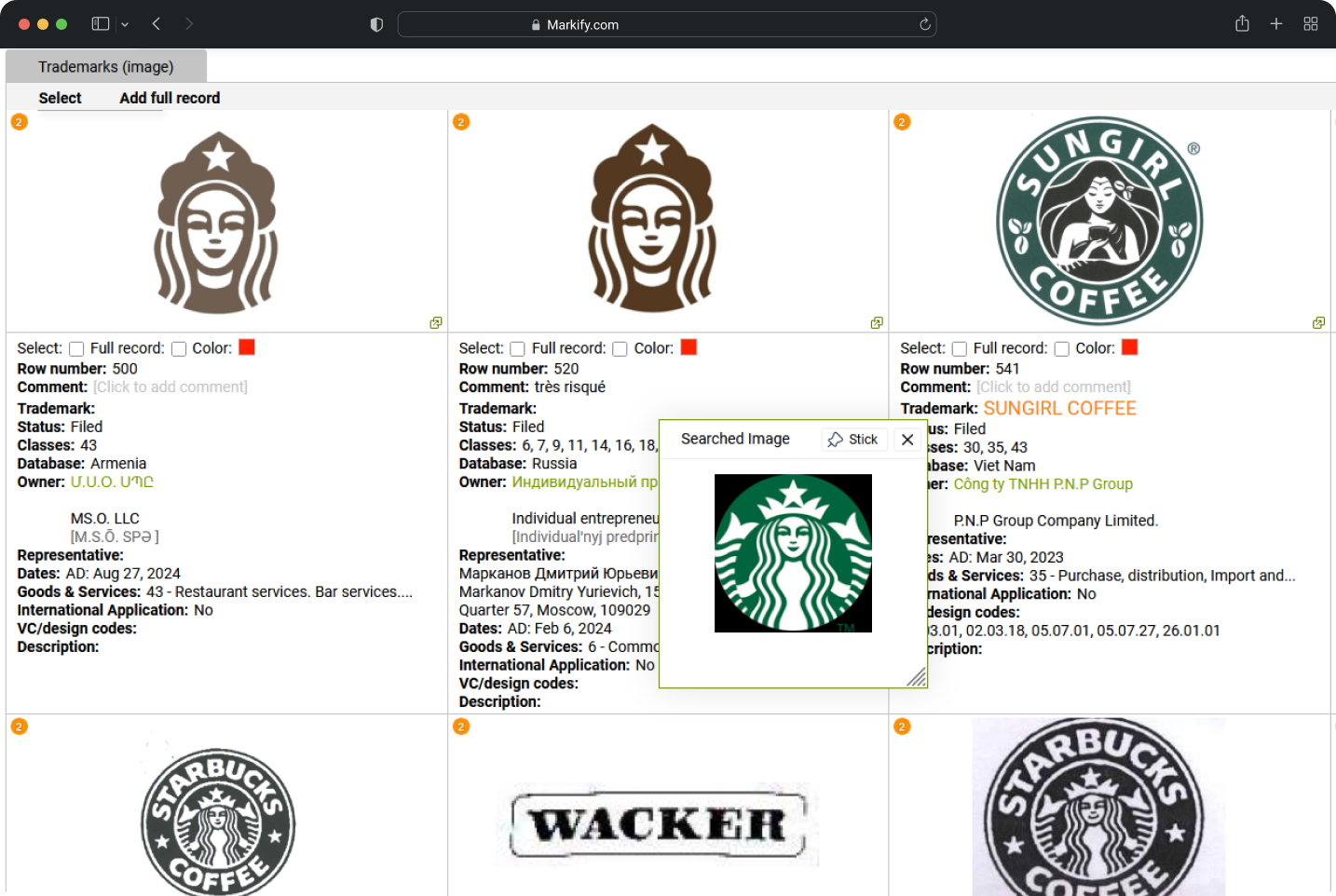Click the SUNGIRL COFFEE logo thumbnail
1336x896 pixels.
point(1099,221)
